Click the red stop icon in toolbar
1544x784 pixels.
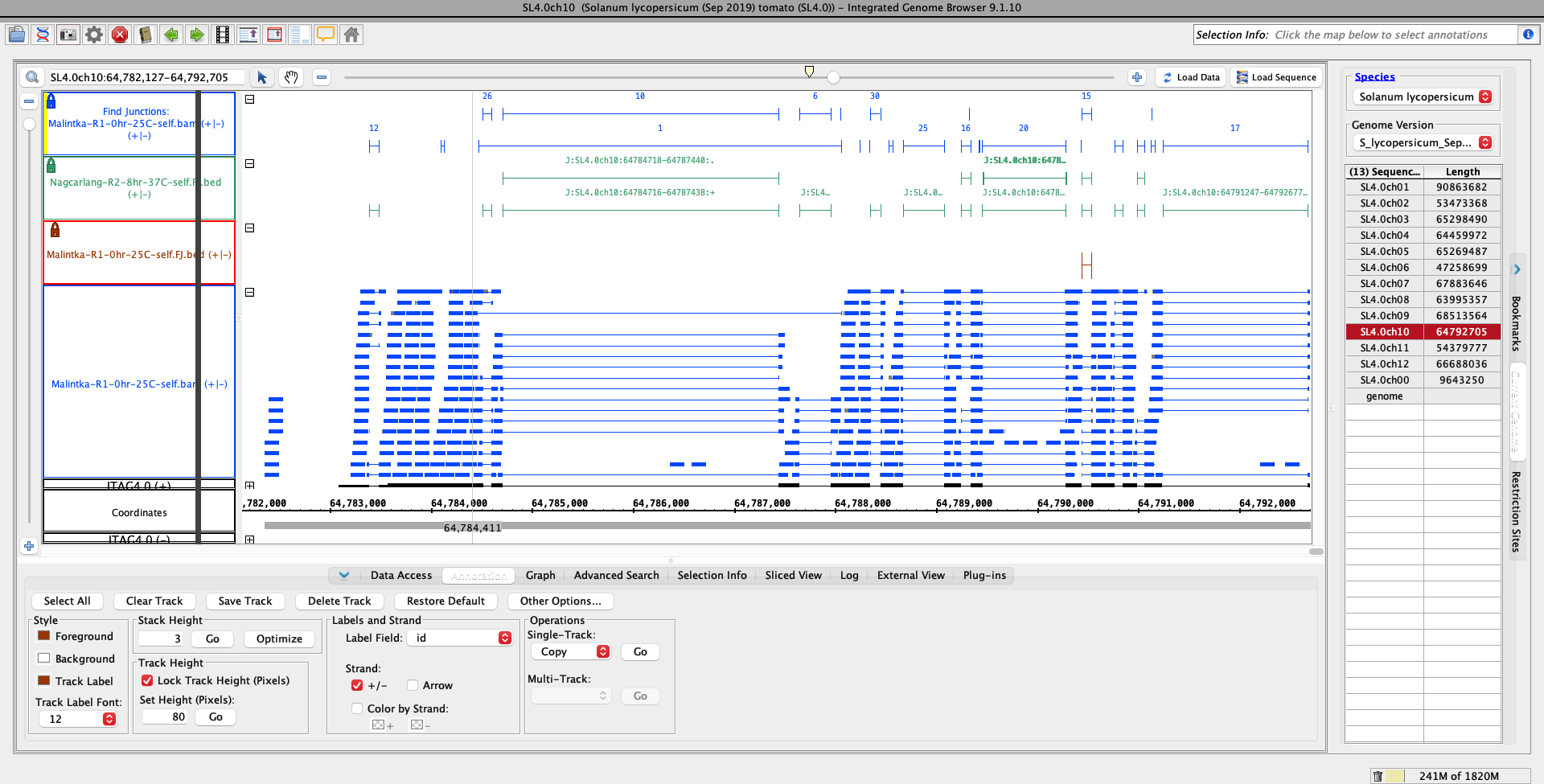(120, 35)
